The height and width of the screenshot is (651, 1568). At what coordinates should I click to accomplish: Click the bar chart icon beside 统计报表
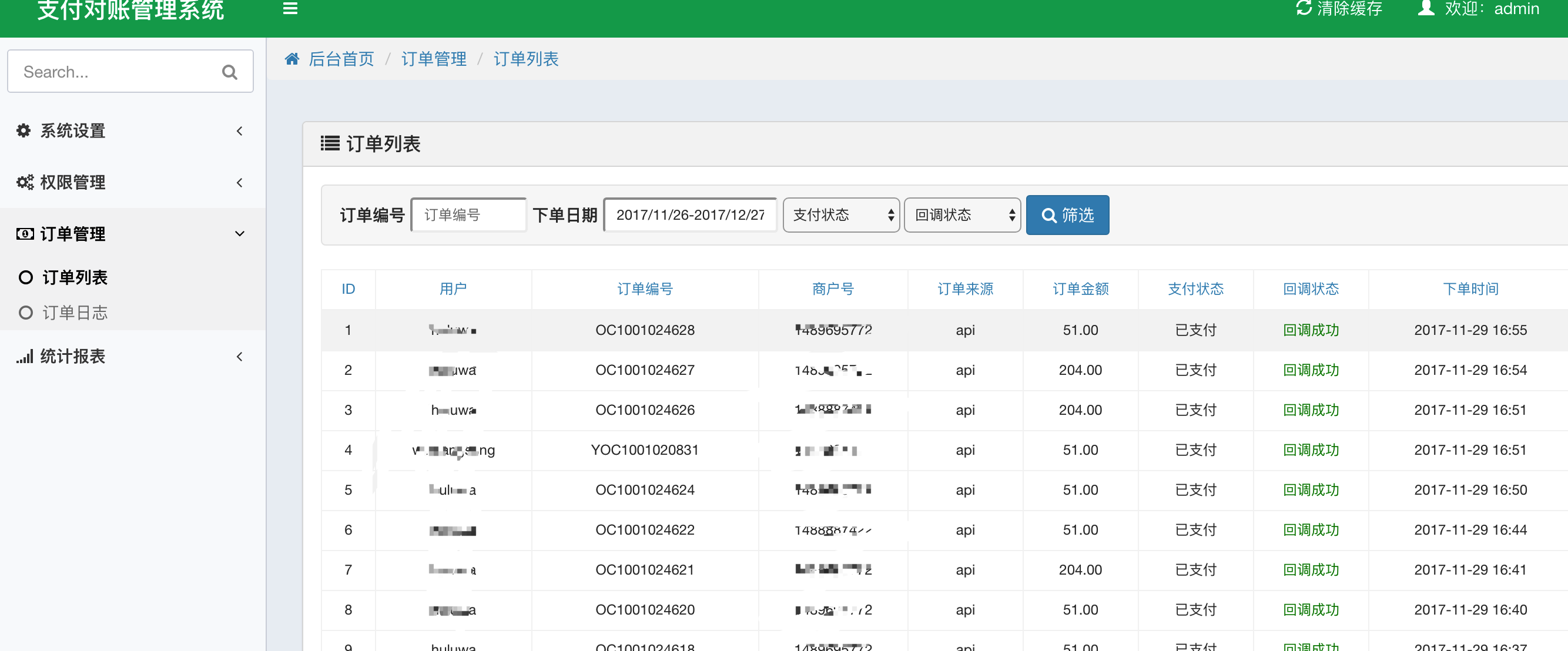[x=25, y=357]
